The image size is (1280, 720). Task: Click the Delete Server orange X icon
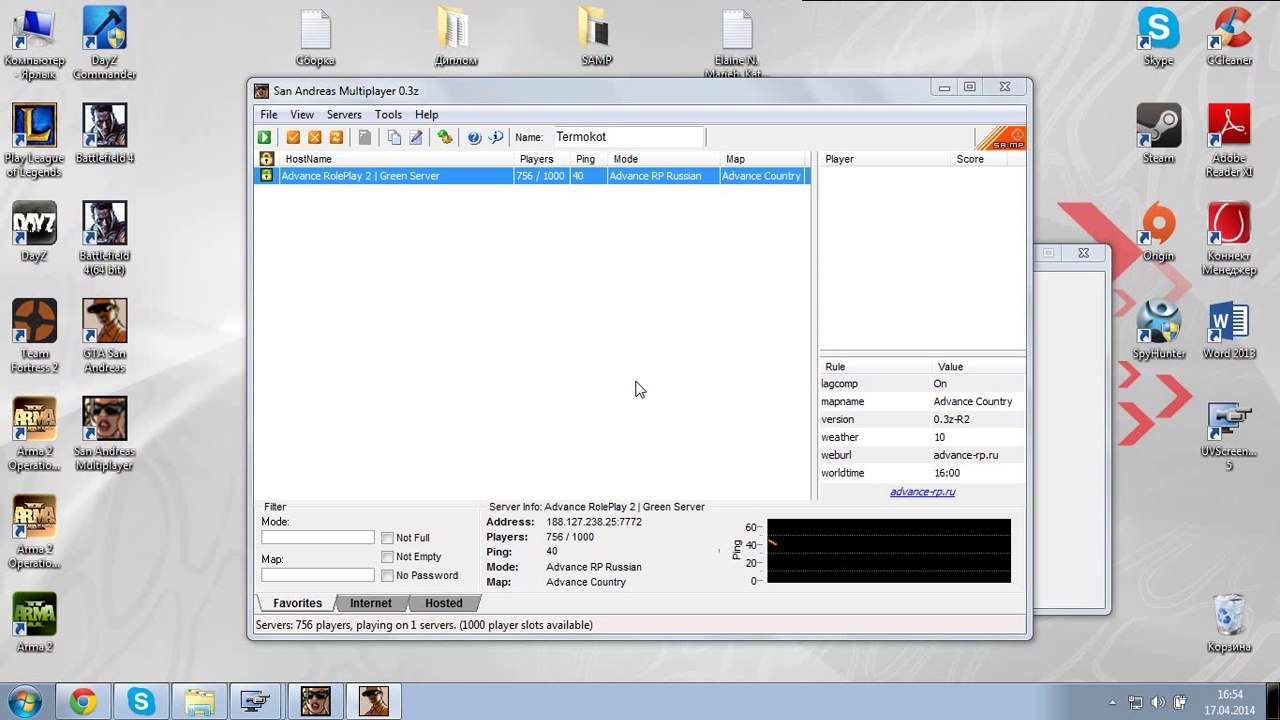click(314, 138)
